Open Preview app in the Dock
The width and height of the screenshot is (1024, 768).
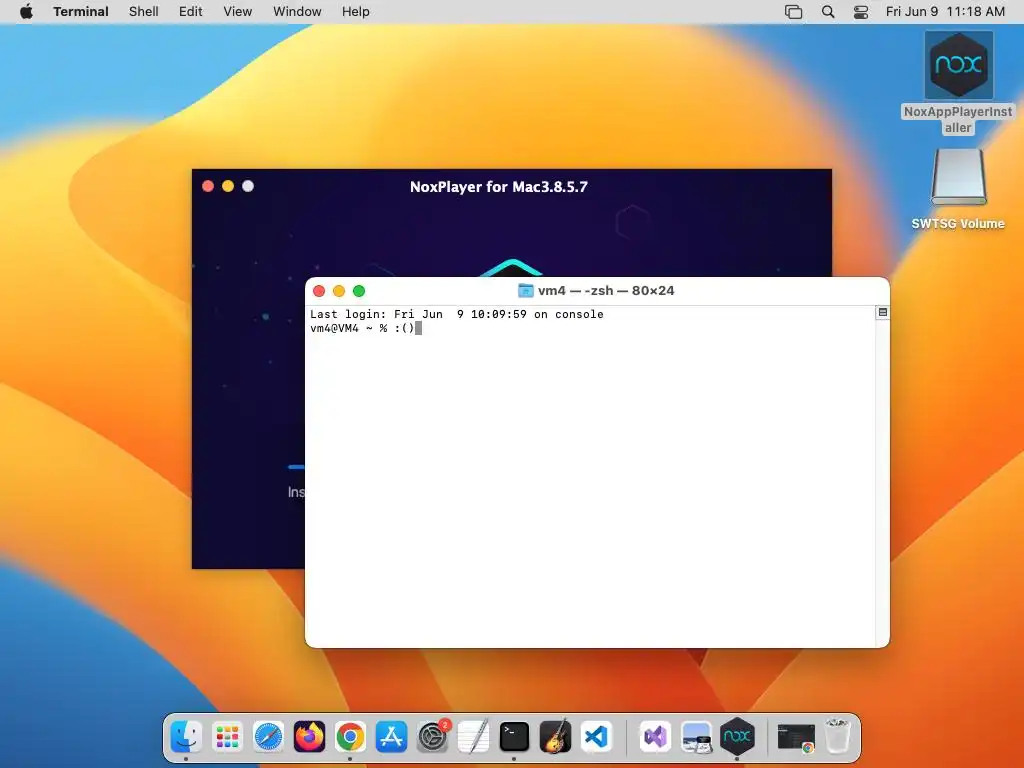[696, 737]
